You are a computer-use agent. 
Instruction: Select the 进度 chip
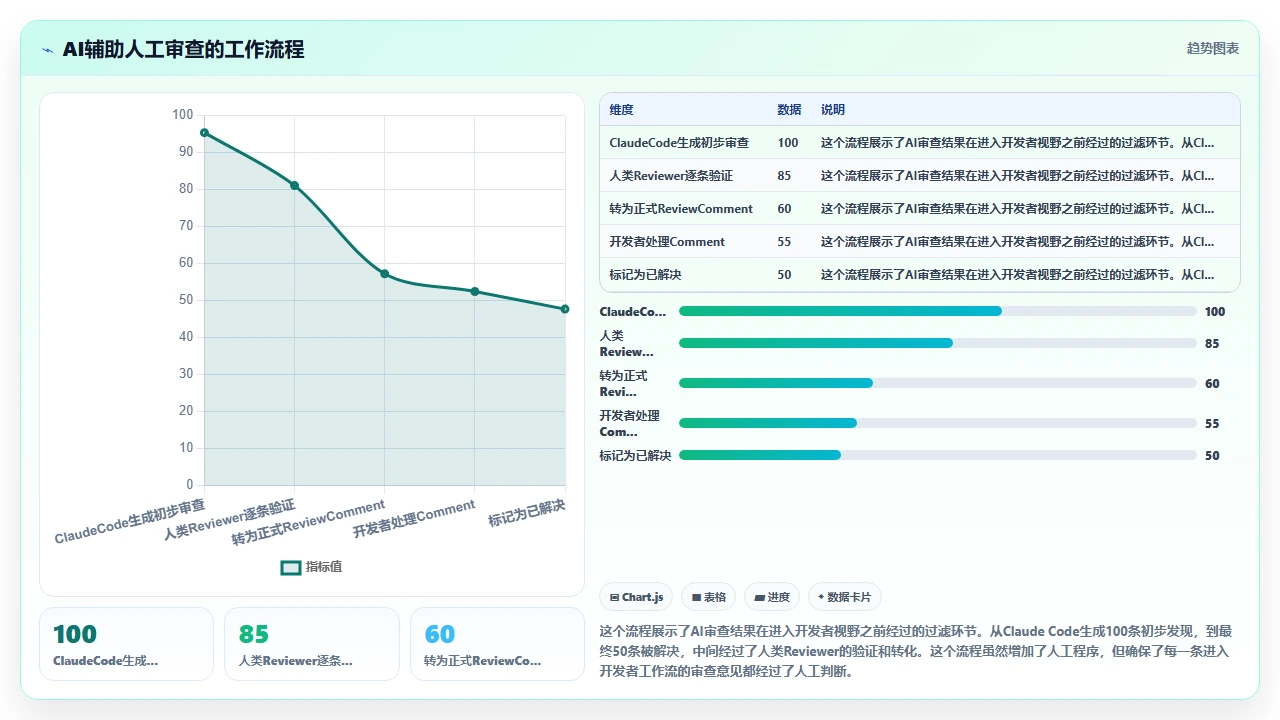(772, 597)
